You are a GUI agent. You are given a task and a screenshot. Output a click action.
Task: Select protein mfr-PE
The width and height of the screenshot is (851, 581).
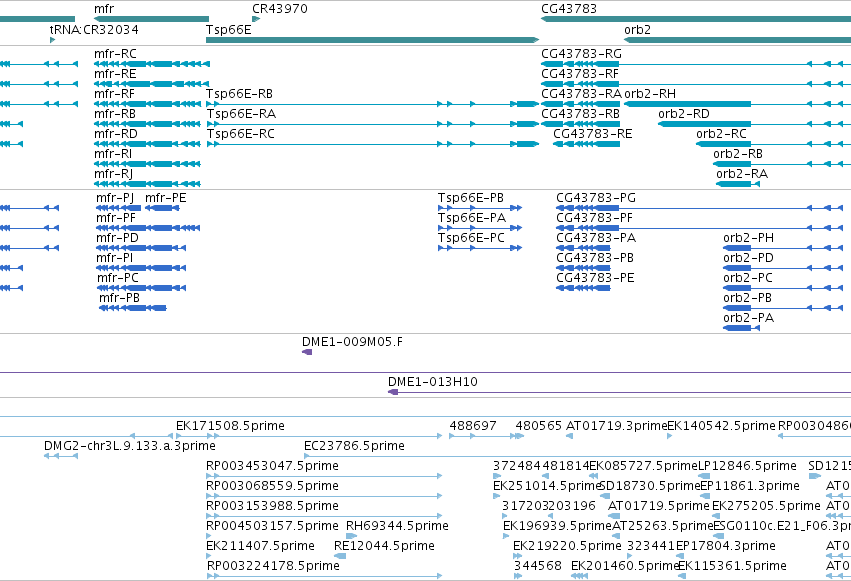(162, 208)
